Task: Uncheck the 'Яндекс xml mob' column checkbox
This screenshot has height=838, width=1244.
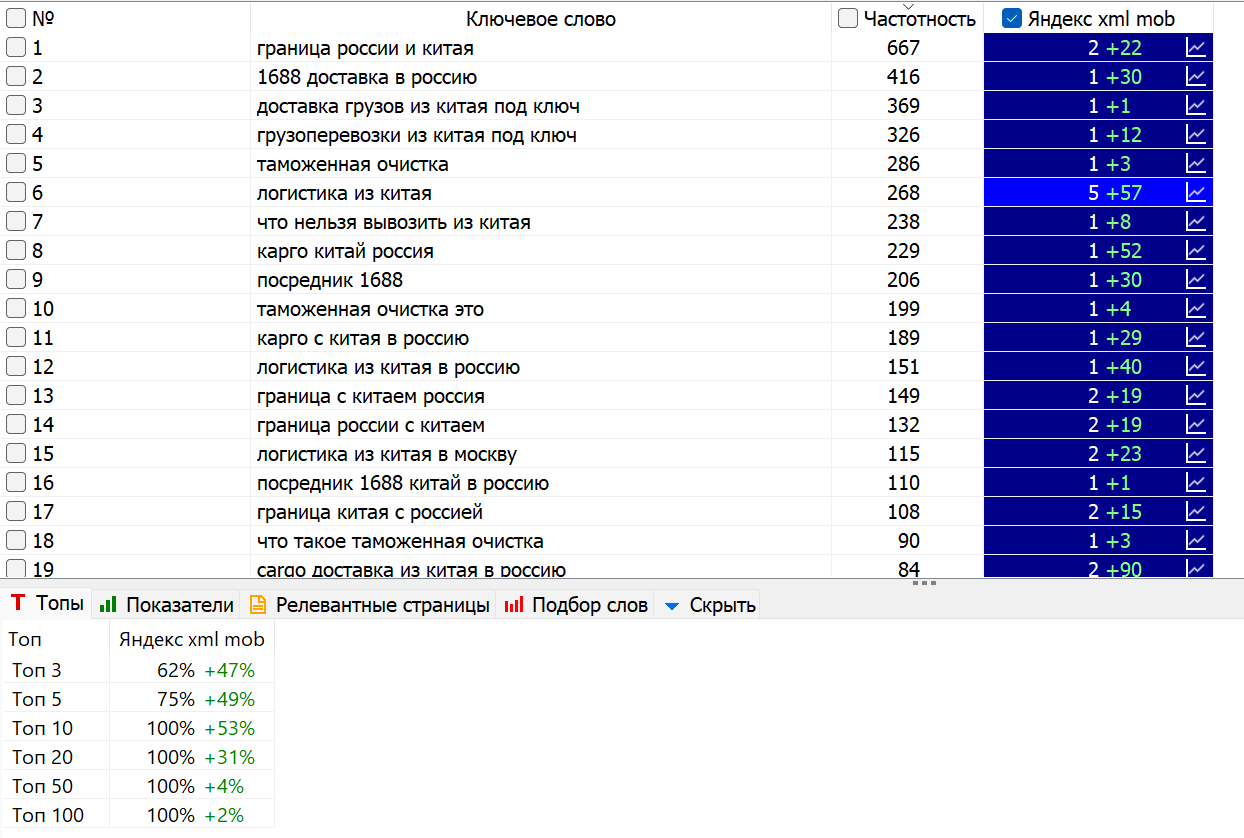Action: (x=1011, y=19)
